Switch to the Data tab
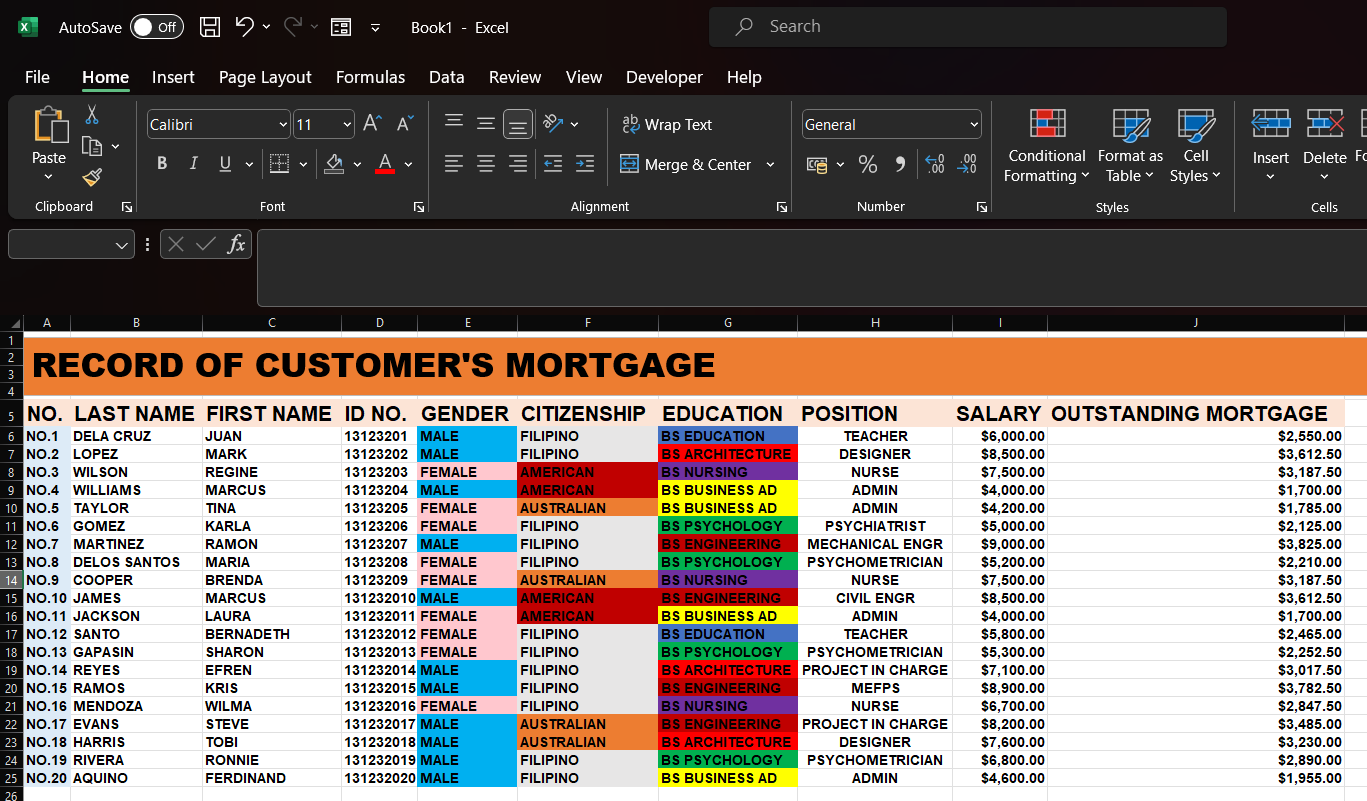Screen dimensions: 1367x801 [446, 77]
